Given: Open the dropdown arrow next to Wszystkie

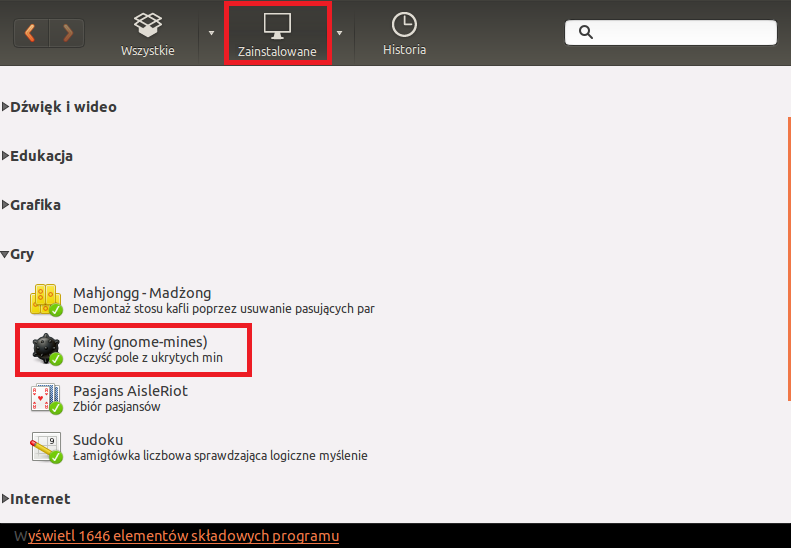Looking at the screenshot, I should click(x=211, y=33).
